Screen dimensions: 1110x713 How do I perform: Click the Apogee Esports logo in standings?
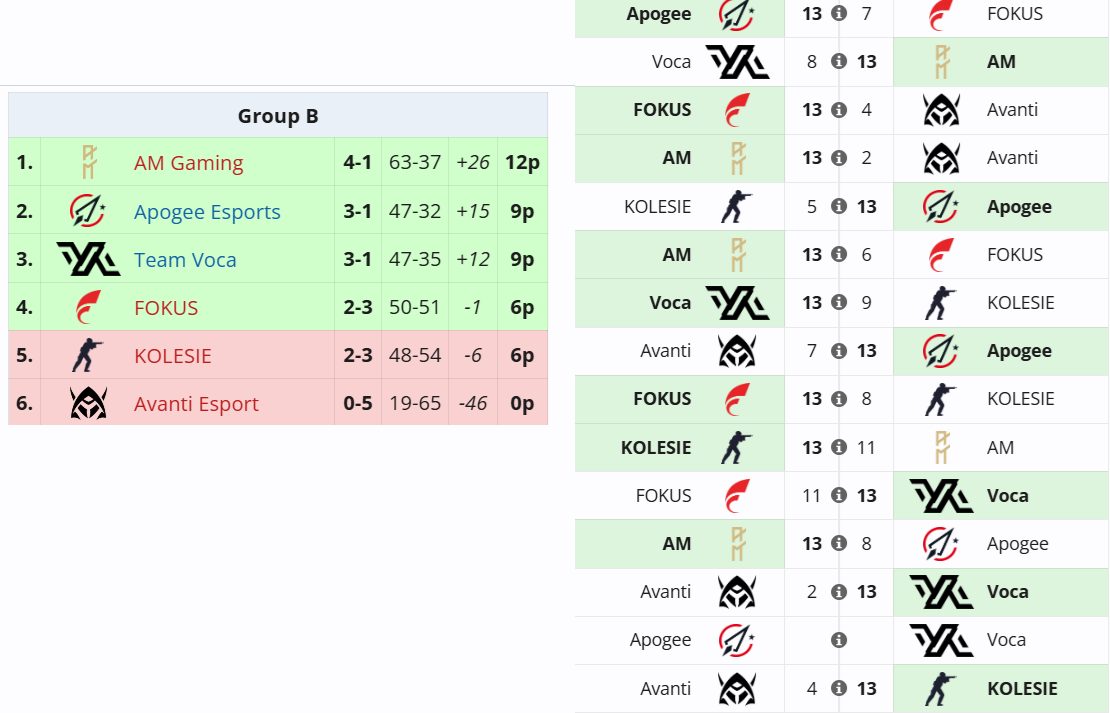pyautogui.click(x=88, y=211)
